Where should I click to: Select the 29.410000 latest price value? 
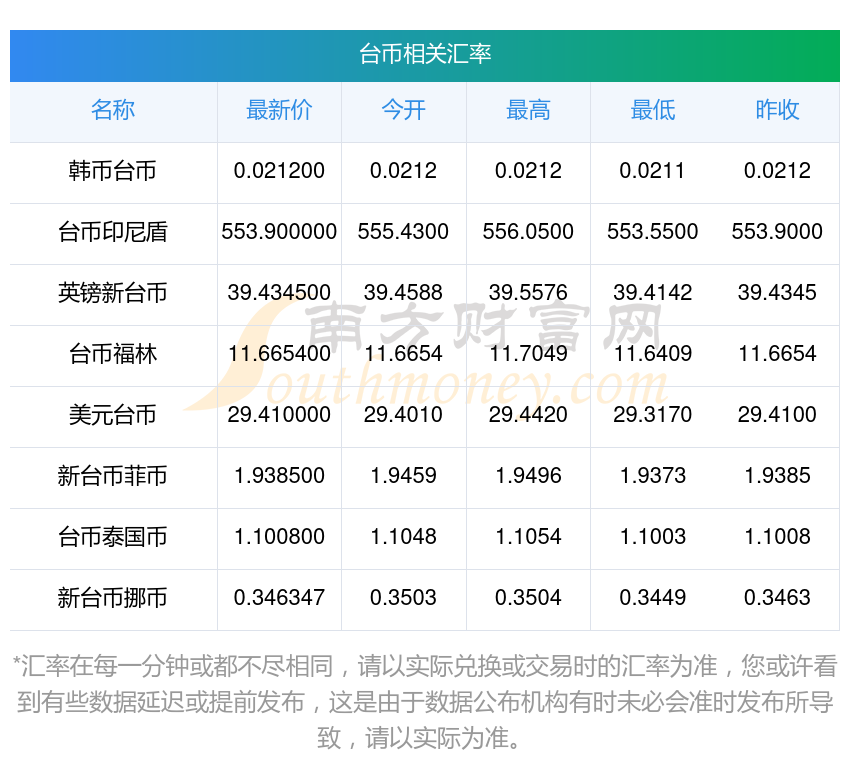(x=279, y=415)
